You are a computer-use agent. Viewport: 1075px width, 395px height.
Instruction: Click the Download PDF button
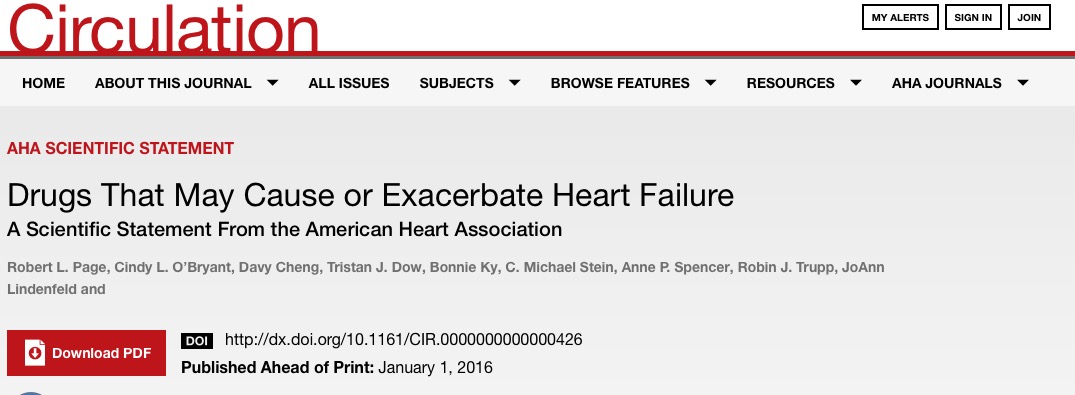point(86,352)
